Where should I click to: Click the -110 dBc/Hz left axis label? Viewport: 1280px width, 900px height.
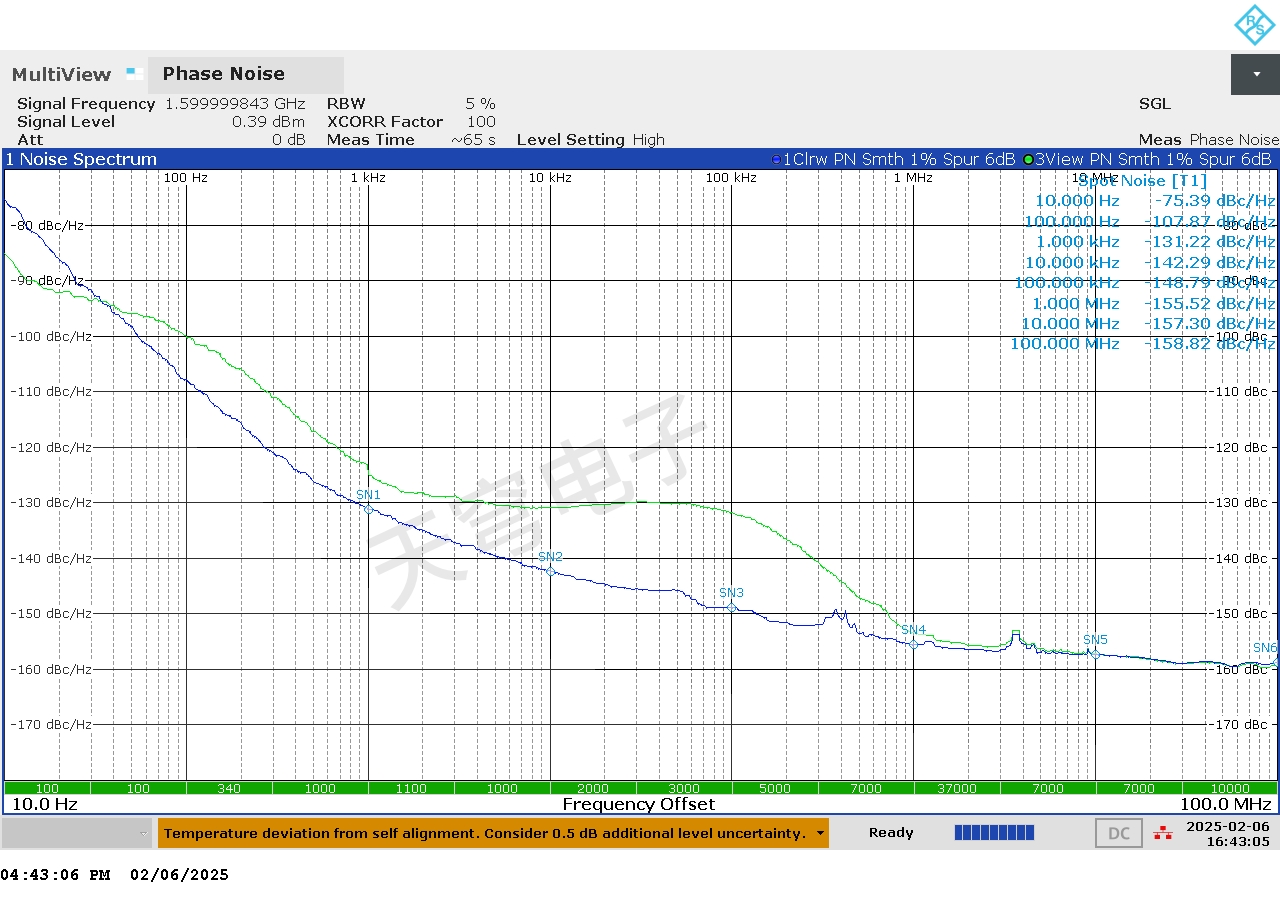tap(50, 391)
